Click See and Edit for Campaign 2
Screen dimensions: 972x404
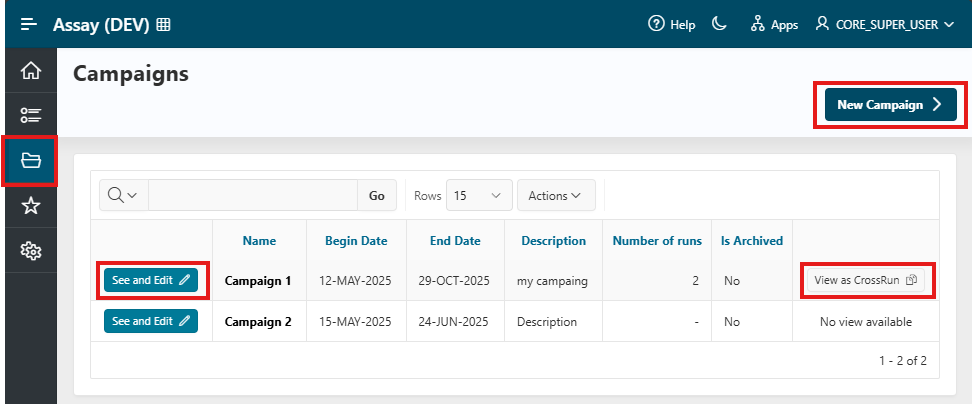point(151,321)
